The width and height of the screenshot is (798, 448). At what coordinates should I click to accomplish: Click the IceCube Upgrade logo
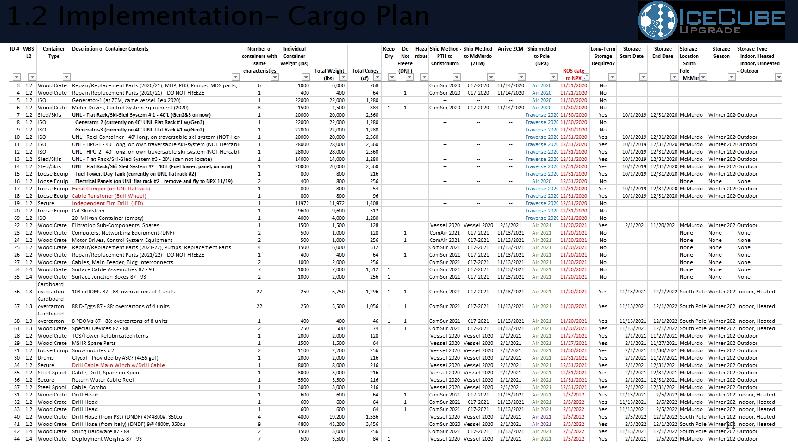point(716,20)
